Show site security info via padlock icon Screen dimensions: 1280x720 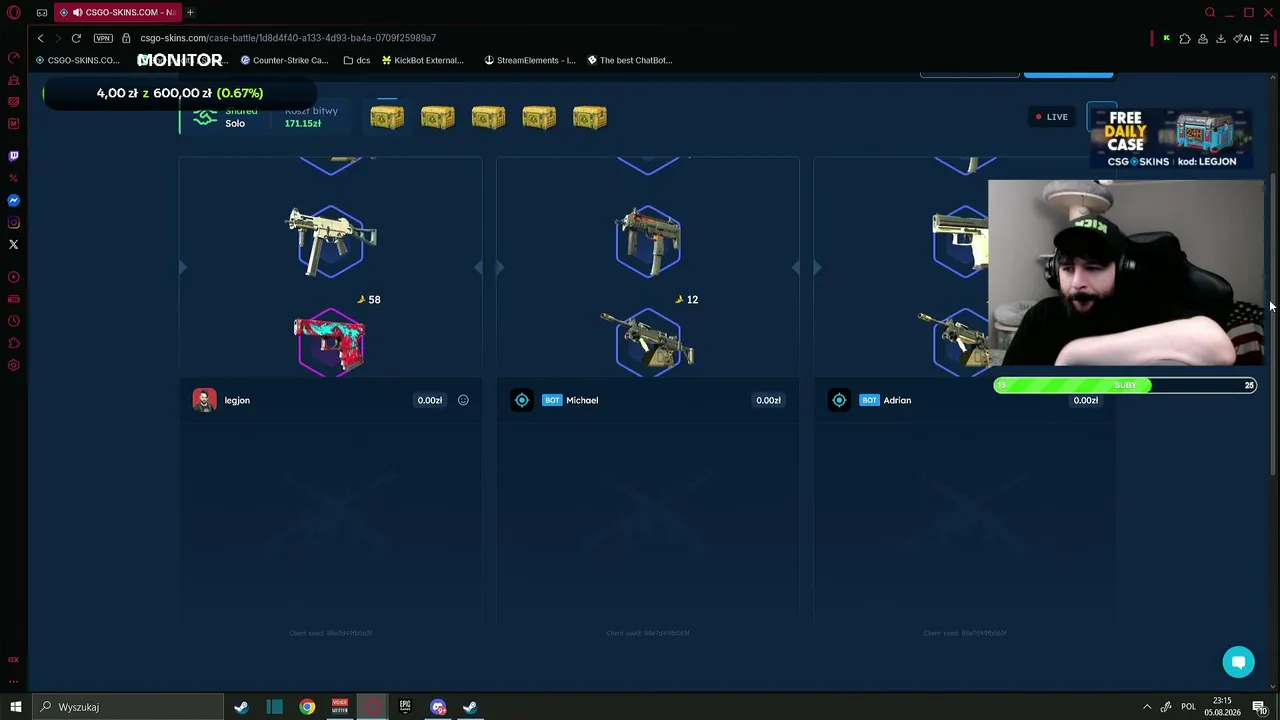(127, 38)
